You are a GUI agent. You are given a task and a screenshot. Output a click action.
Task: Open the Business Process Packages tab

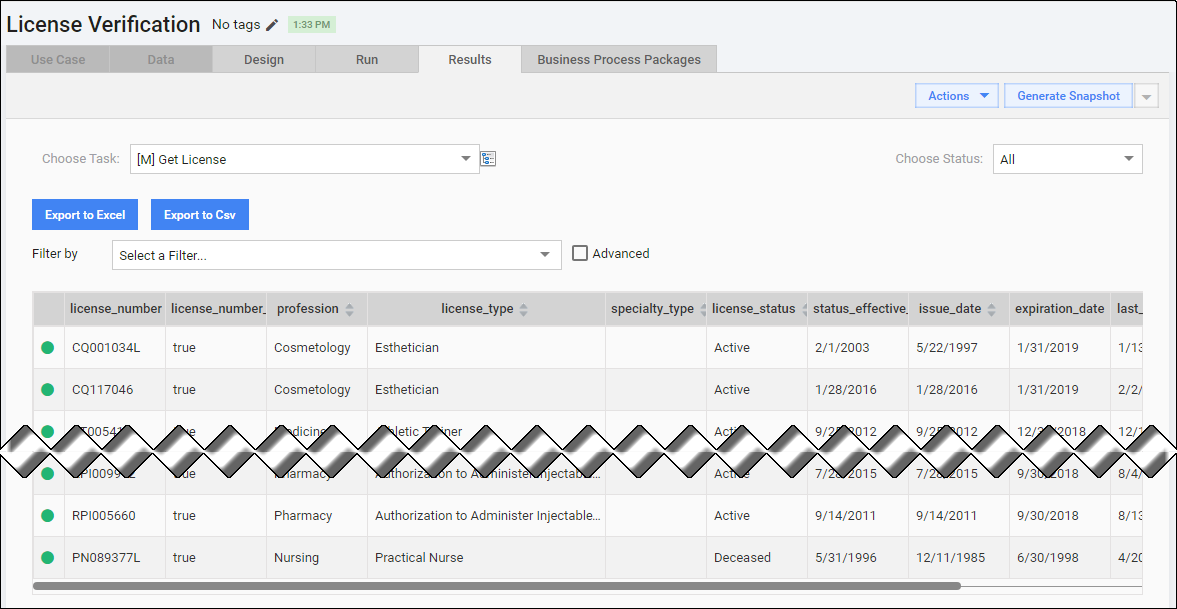click(x=619, y=59)
